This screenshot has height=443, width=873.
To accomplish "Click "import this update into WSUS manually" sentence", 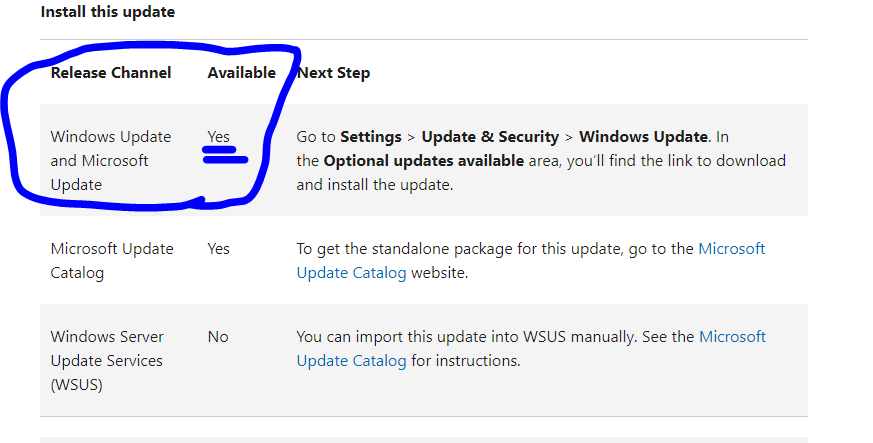I will [x=497, y=337].
